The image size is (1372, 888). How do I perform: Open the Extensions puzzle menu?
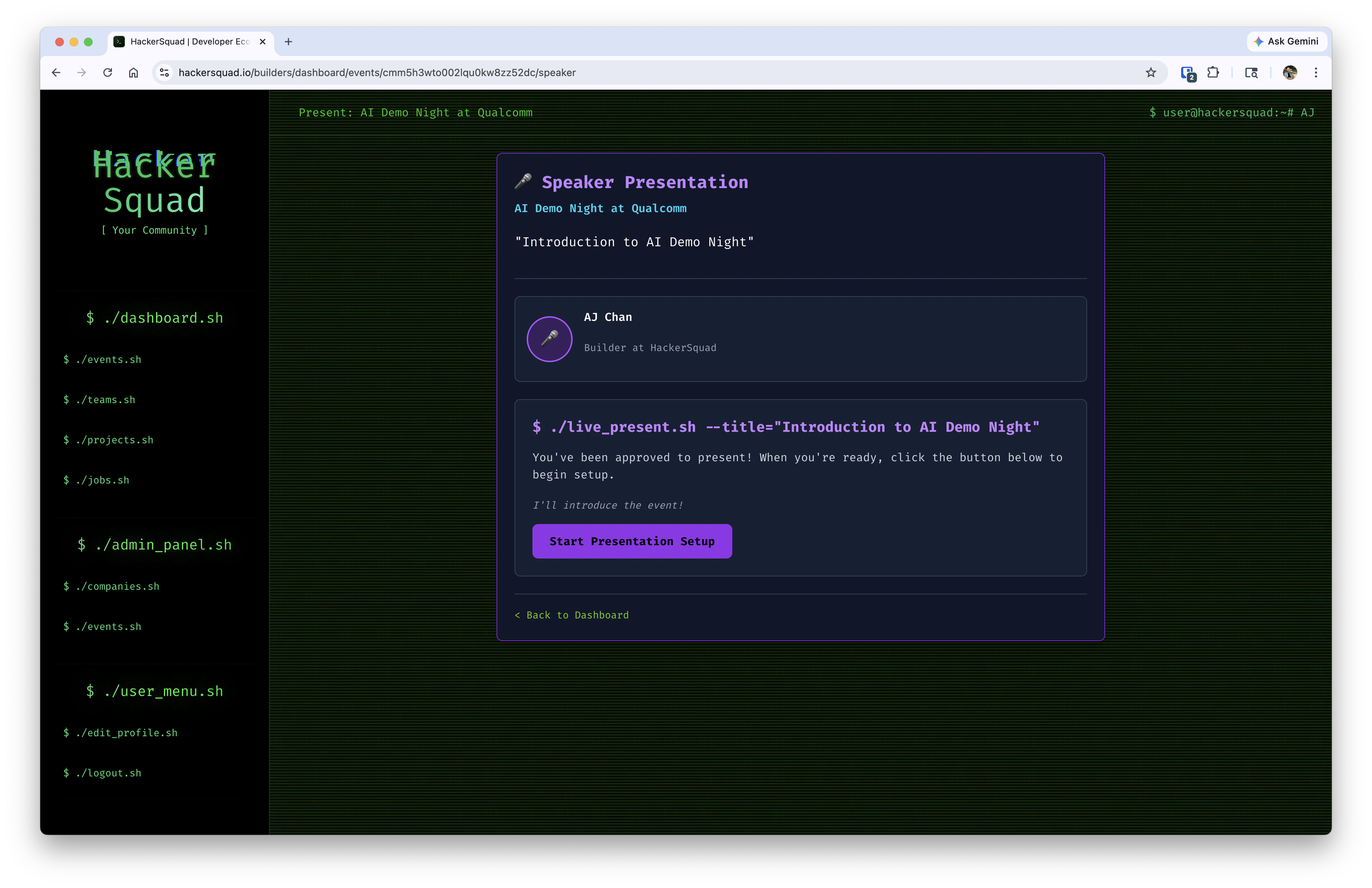pos(1213,73)
